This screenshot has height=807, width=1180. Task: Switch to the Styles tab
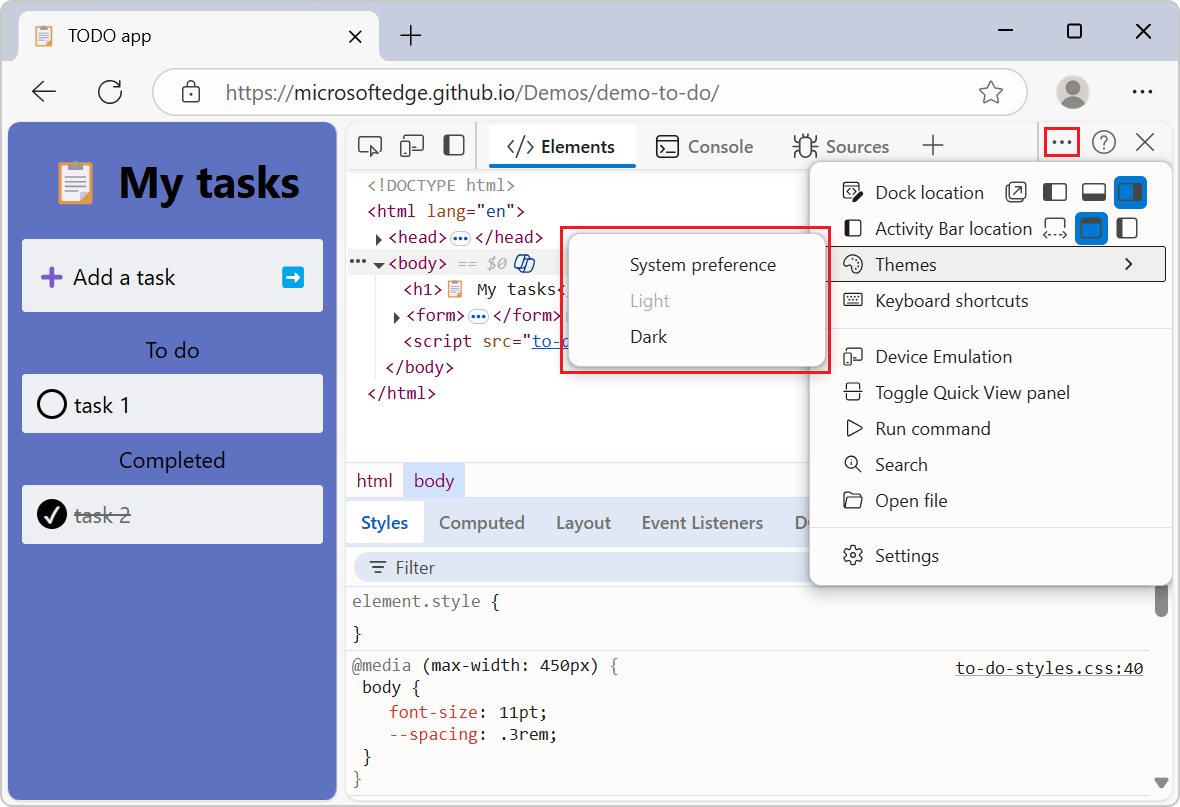click(x=385, y=522)
